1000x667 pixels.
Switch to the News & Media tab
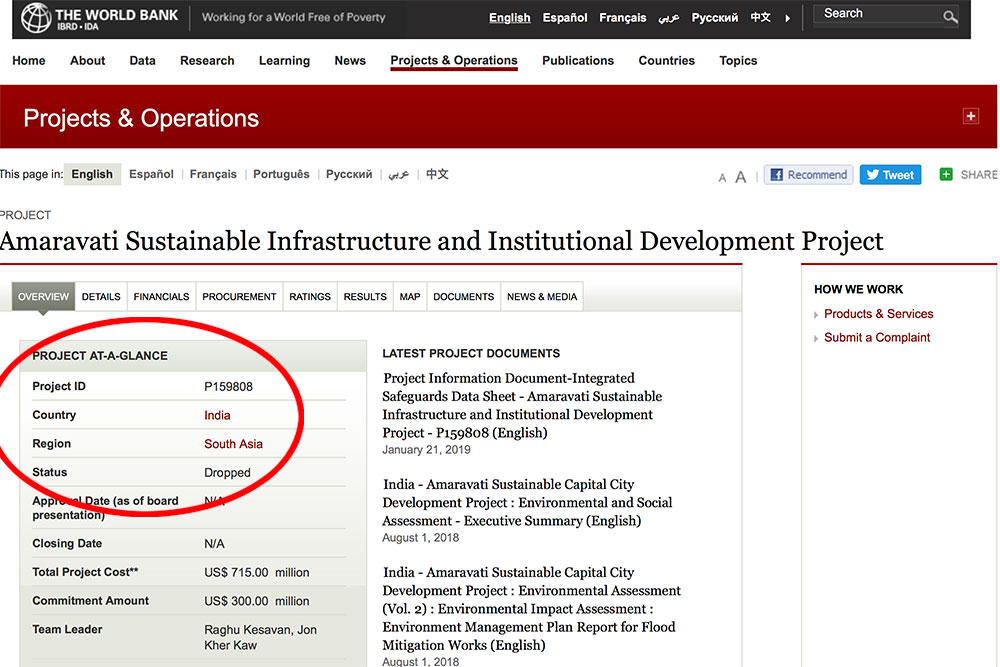[x=542, y=297]
